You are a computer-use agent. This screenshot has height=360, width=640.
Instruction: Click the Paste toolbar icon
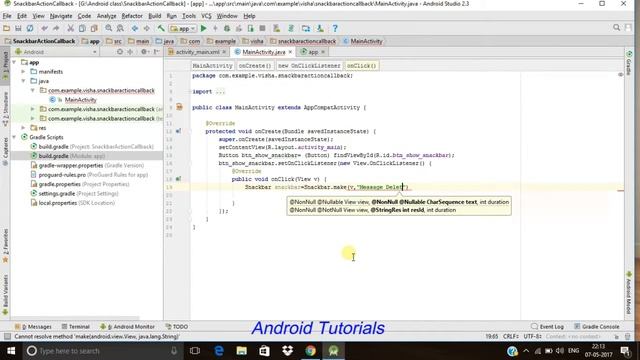pyautogui.click(x=94, y=28)
